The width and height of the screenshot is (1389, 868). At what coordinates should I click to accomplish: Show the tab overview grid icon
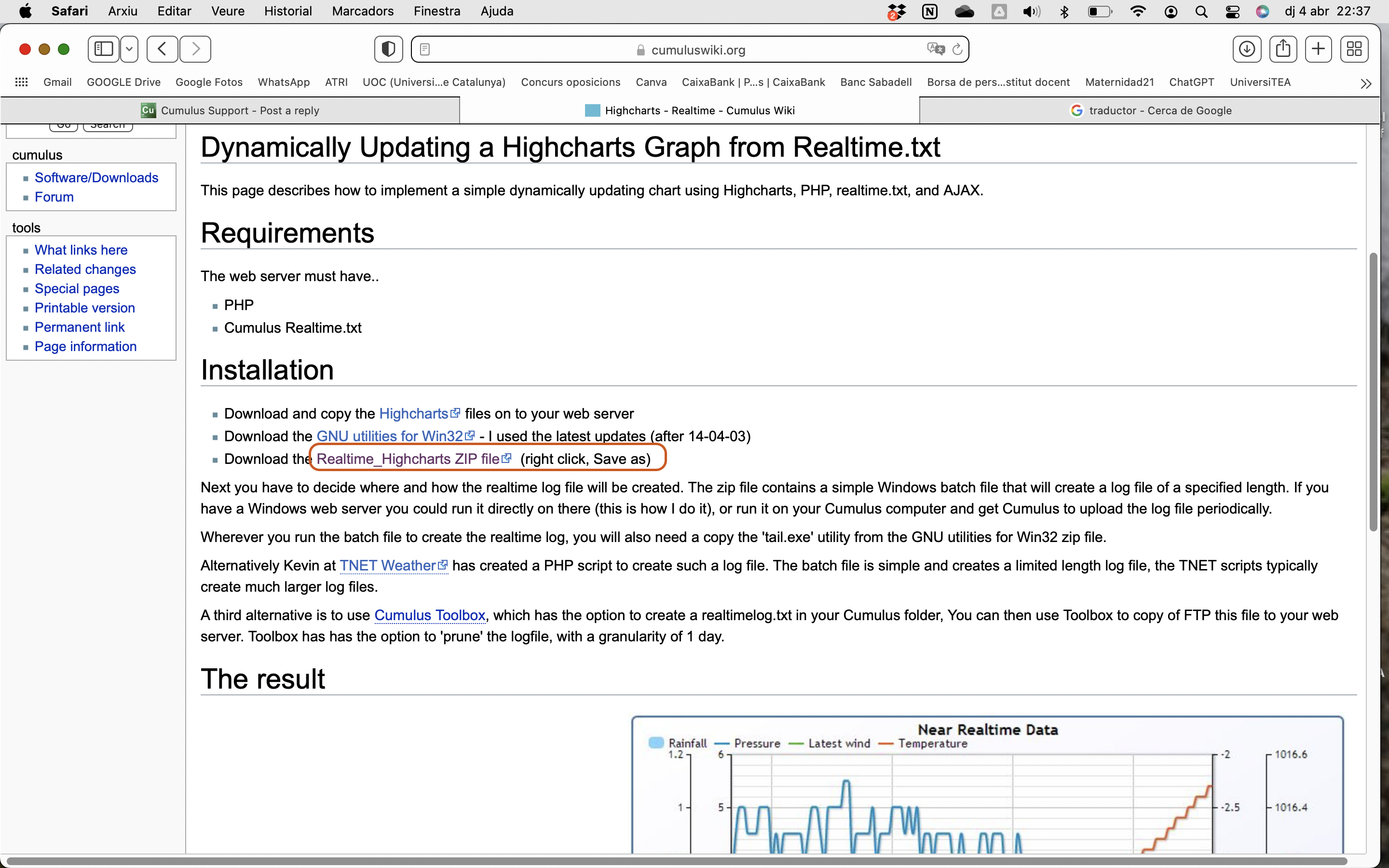click(1354, 49)
